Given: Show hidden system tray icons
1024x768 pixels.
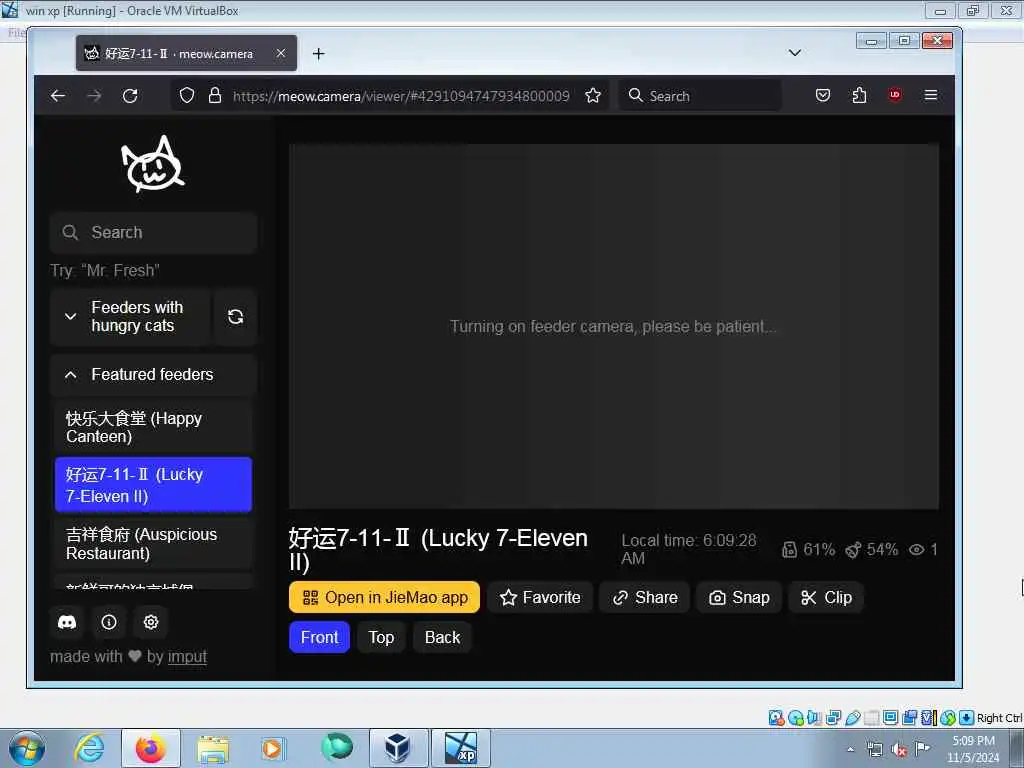Looking at the screenshot, I should pos(850,750).
